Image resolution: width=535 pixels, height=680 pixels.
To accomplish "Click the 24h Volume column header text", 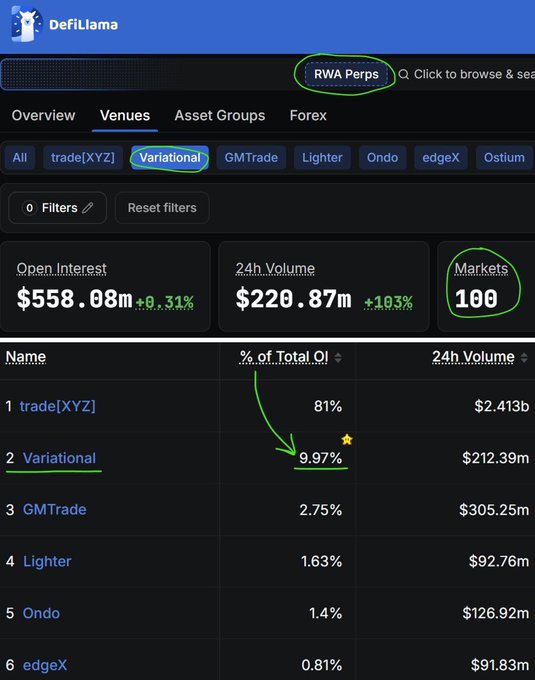I will [x=473, y=357].
